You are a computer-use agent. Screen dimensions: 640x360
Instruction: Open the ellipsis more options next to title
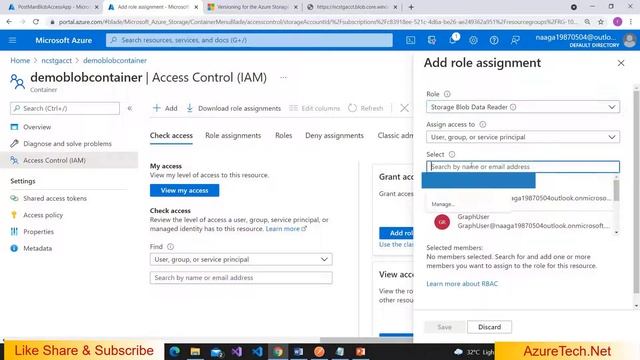pos(284,77)
